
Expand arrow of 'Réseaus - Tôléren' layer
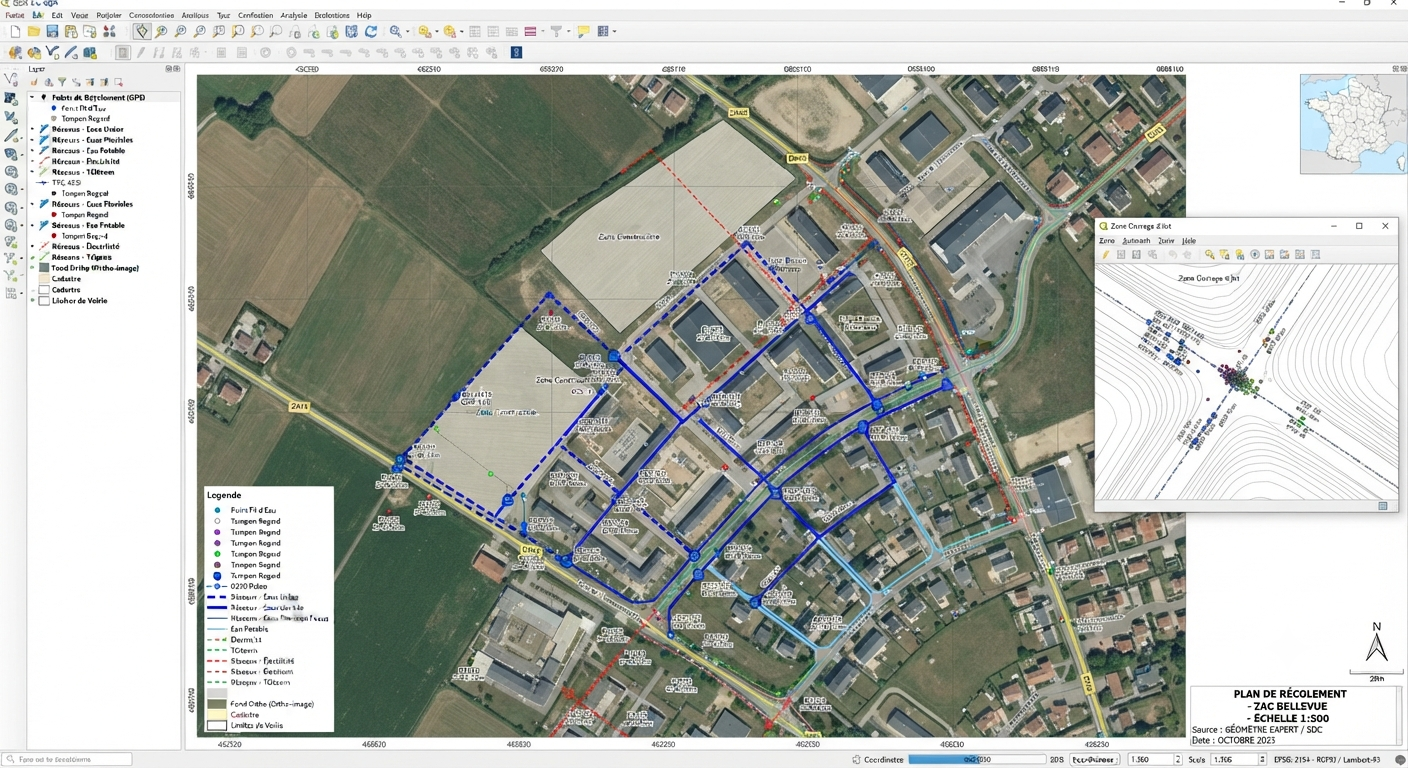click(x=32, y=172)
